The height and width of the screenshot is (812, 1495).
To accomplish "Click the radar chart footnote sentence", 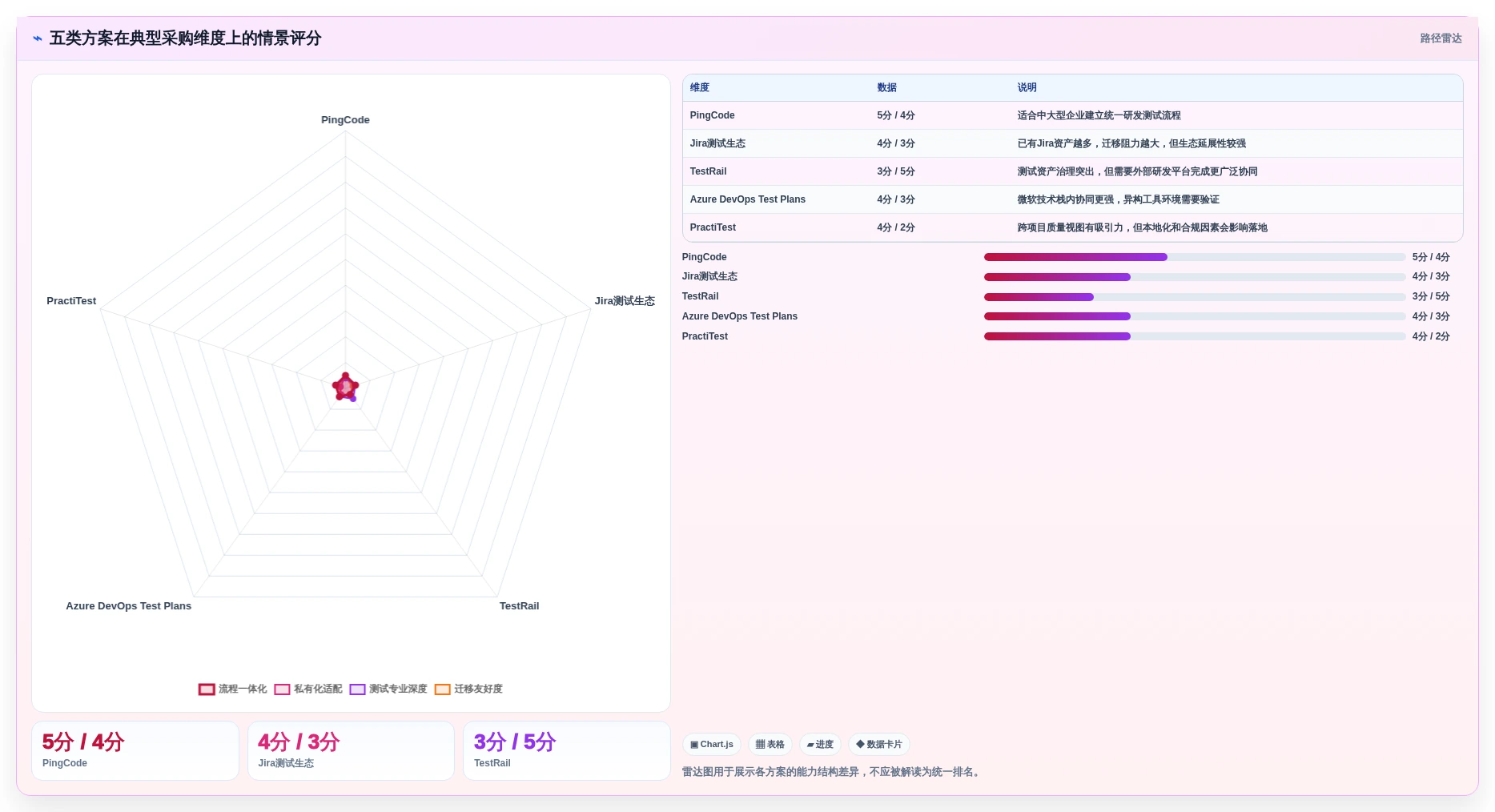I will 833,772.
